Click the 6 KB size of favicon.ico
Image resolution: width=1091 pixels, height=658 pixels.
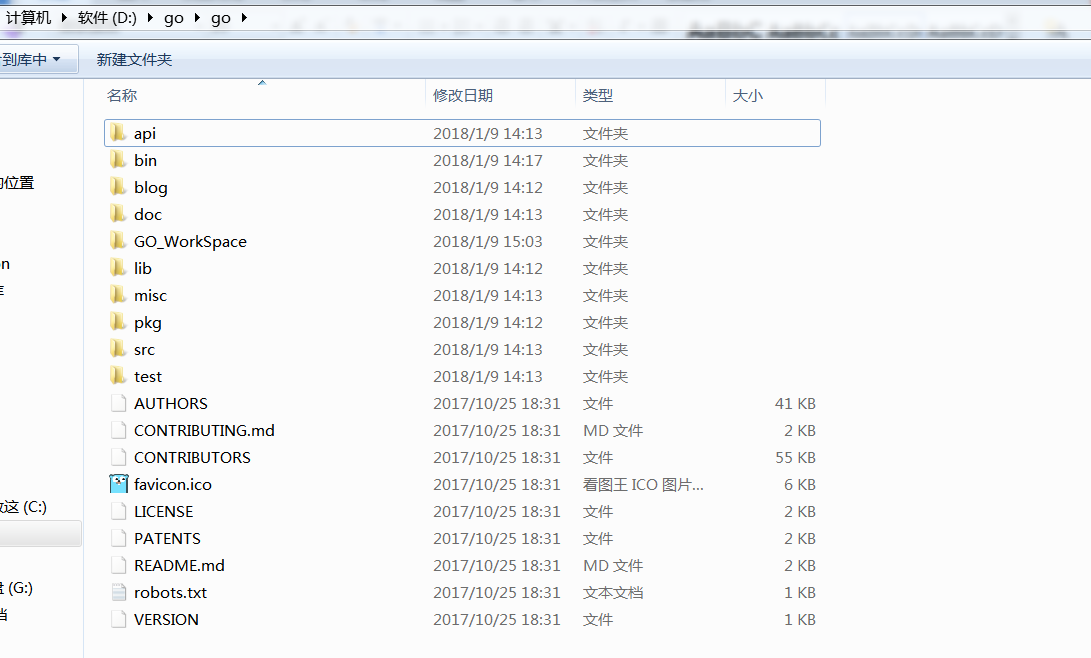click(799, 484)
